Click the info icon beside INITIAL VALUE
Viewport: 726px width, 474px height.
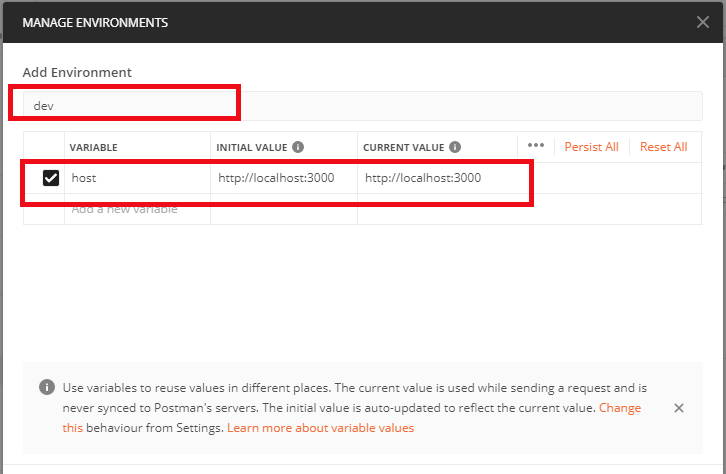point(298,147)
